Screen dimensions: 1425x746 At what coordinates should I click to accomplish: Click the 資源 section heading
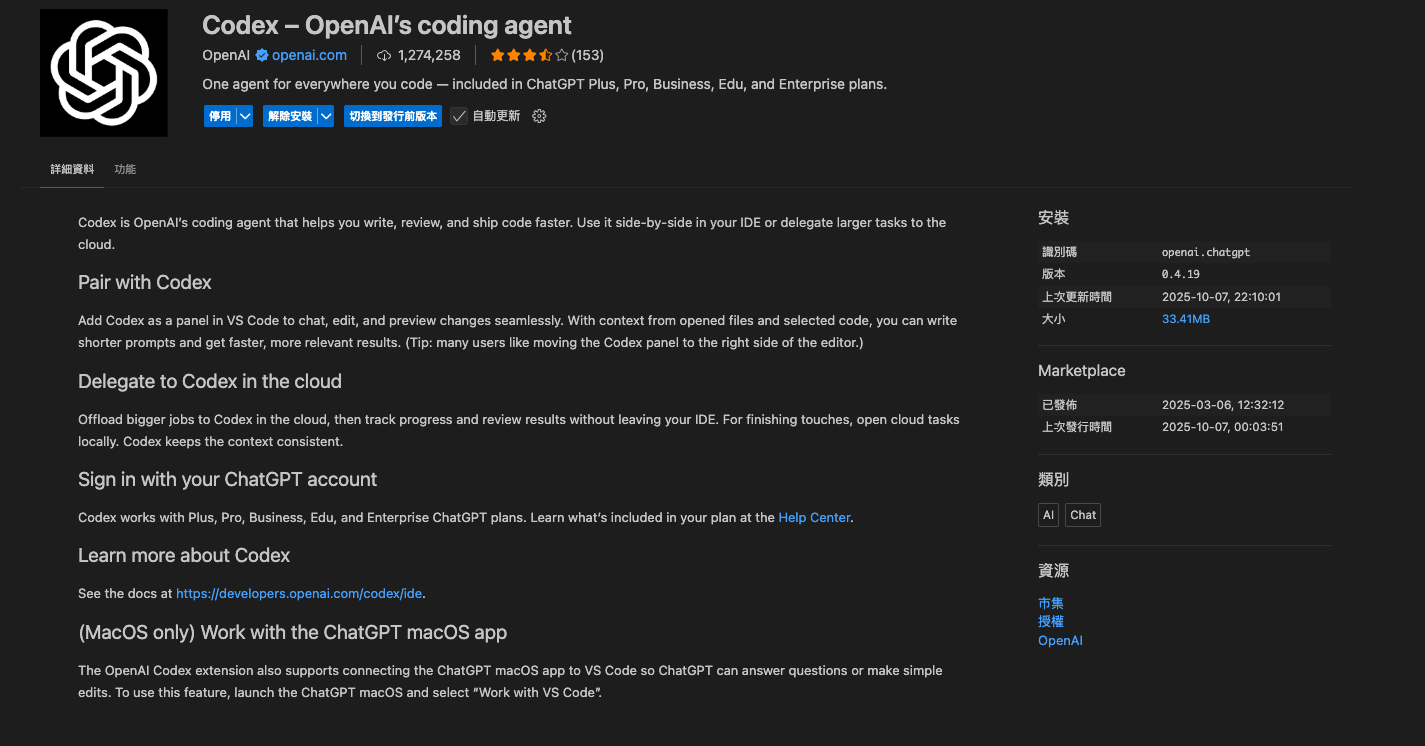click(x=1054, y=570)
